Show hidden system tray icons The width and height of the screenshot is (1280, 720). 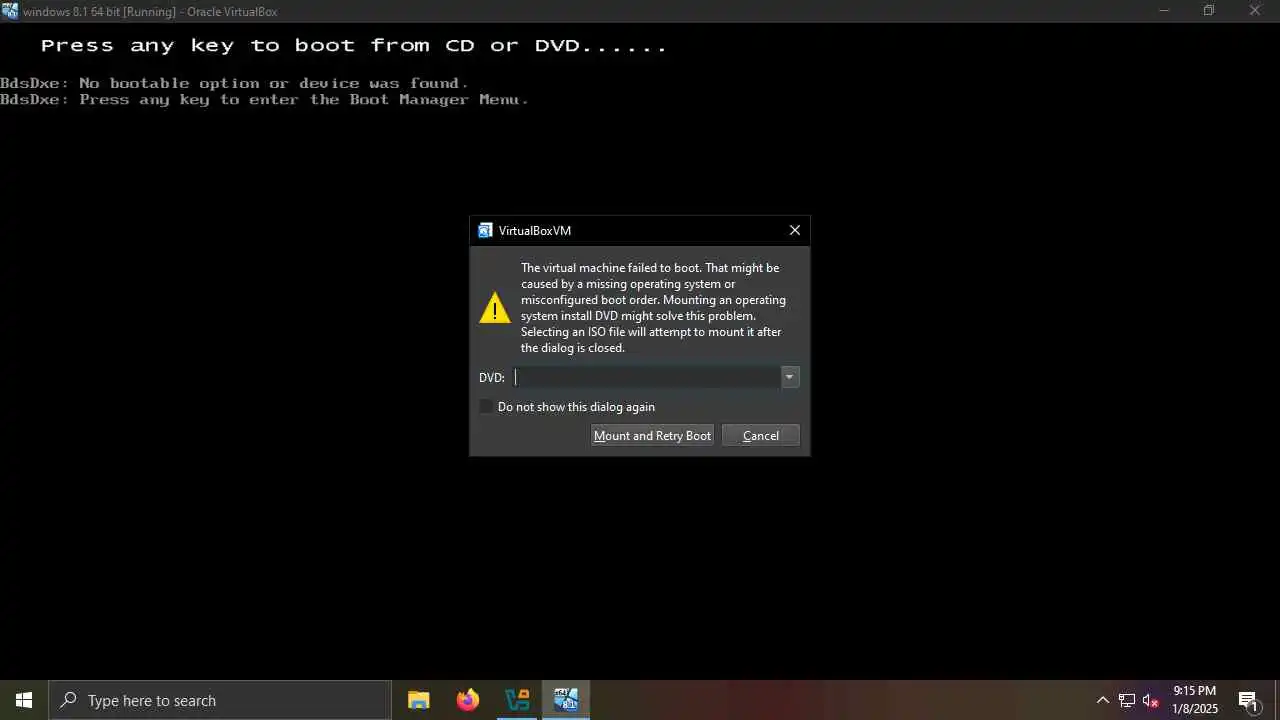pyautogui.click(x=1103, y=700)
